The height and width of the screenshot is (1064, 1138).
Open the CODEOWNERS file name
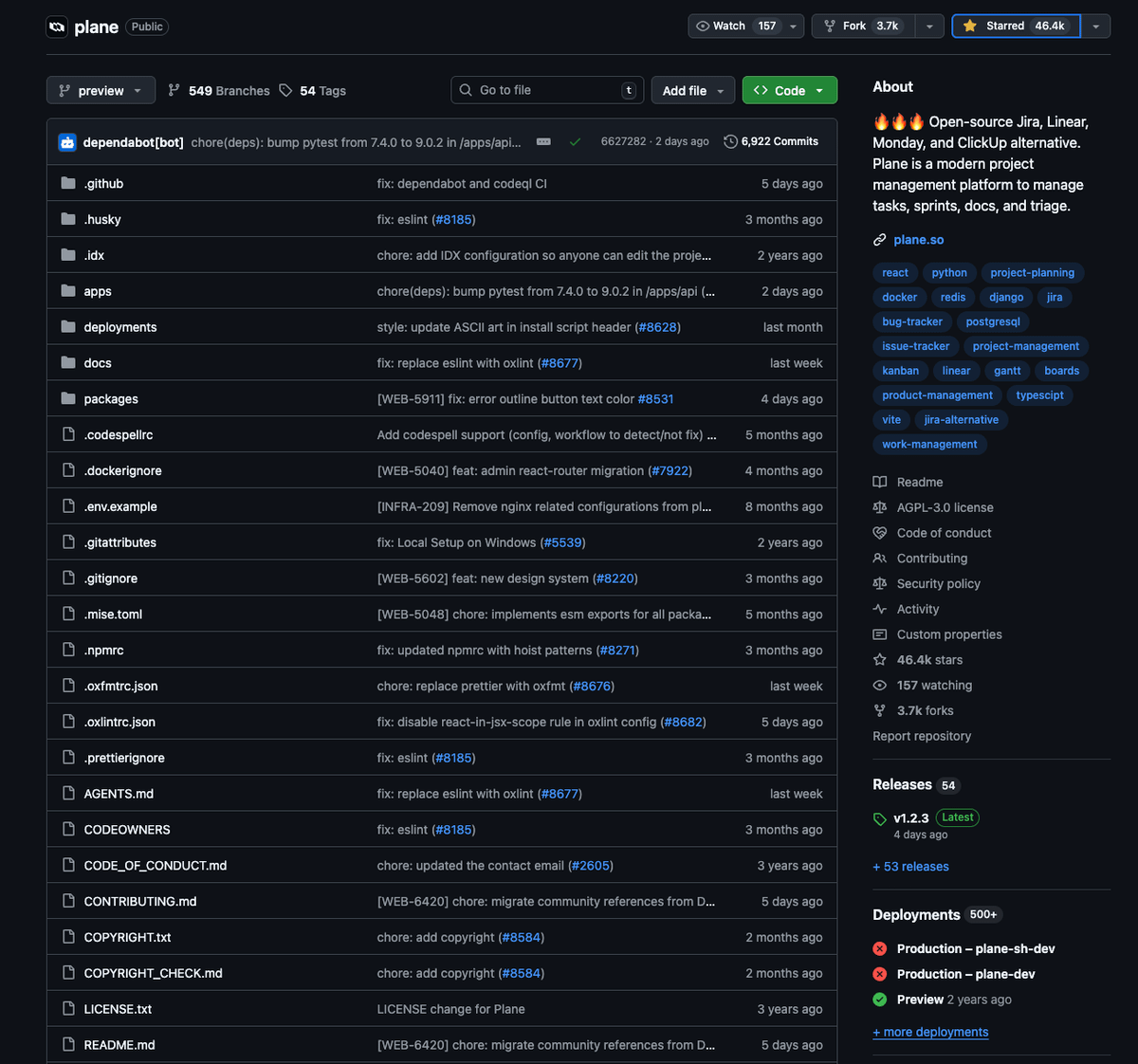pos(127,830)
